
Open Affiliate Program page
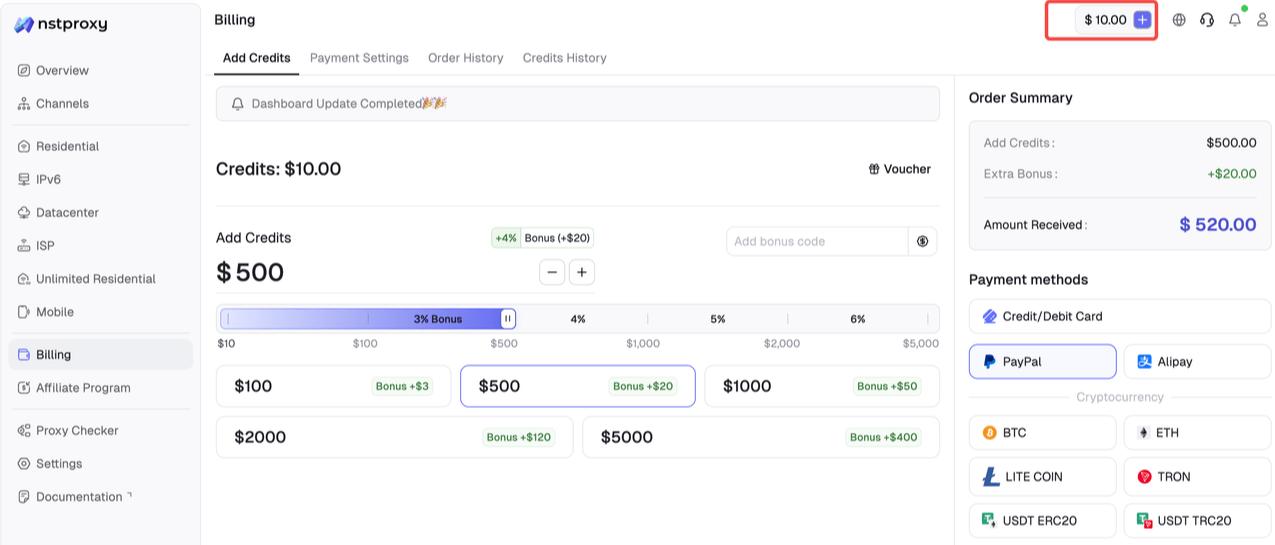[83, 387]
